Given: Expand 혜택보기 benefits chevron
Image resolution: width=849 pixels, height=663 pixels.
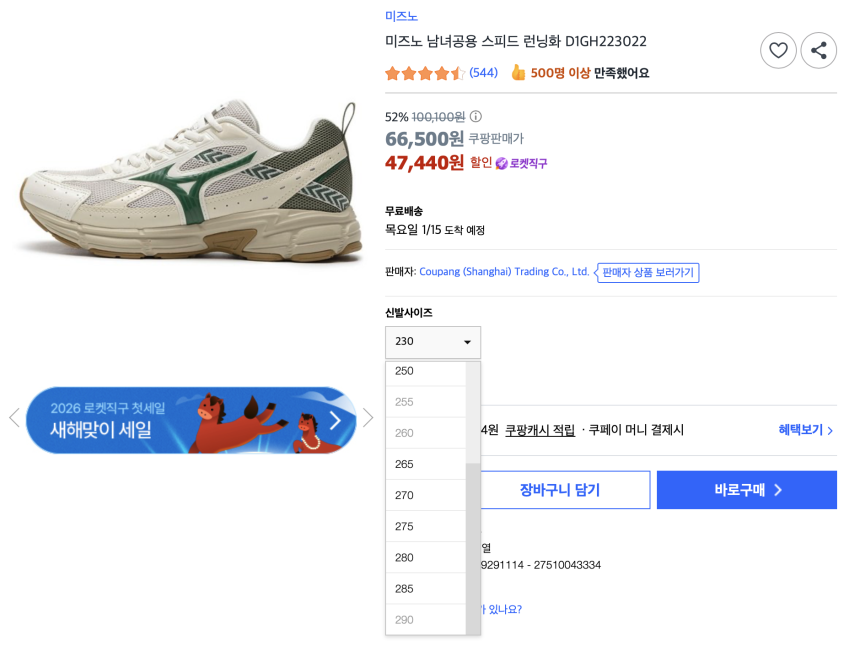Looking at the screenshot, I should coord(806,430).
